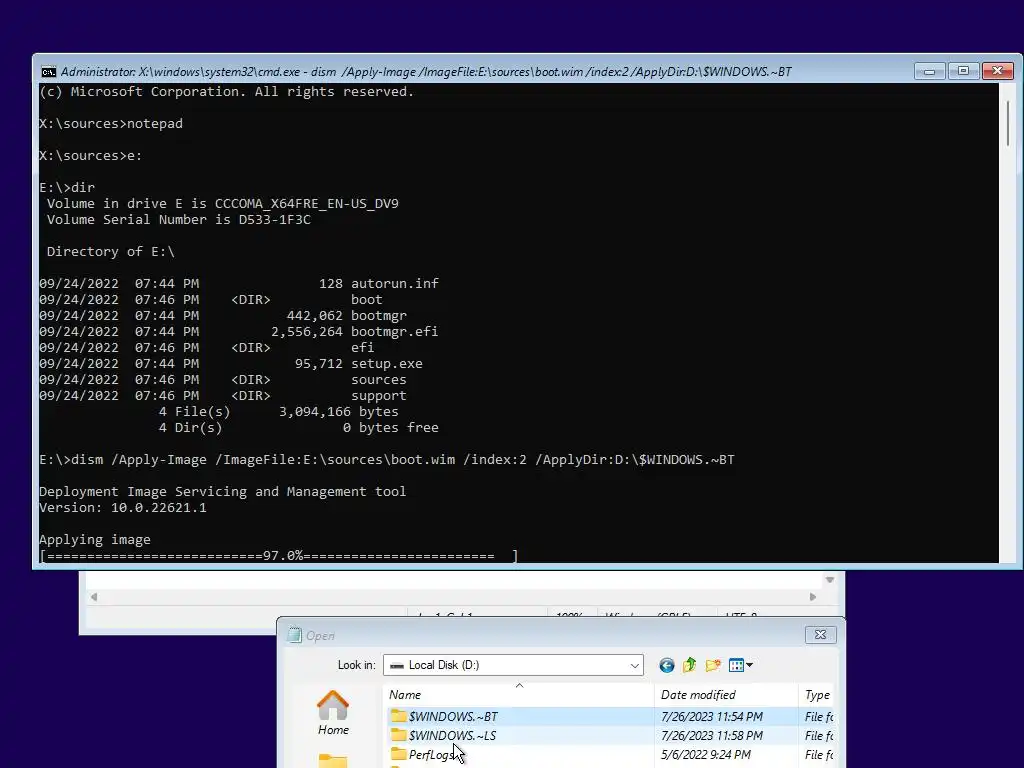
Task: Click the date 7/26/2023 11:58 PM cell
Action: pyautogui.click(x=712, y=735)
